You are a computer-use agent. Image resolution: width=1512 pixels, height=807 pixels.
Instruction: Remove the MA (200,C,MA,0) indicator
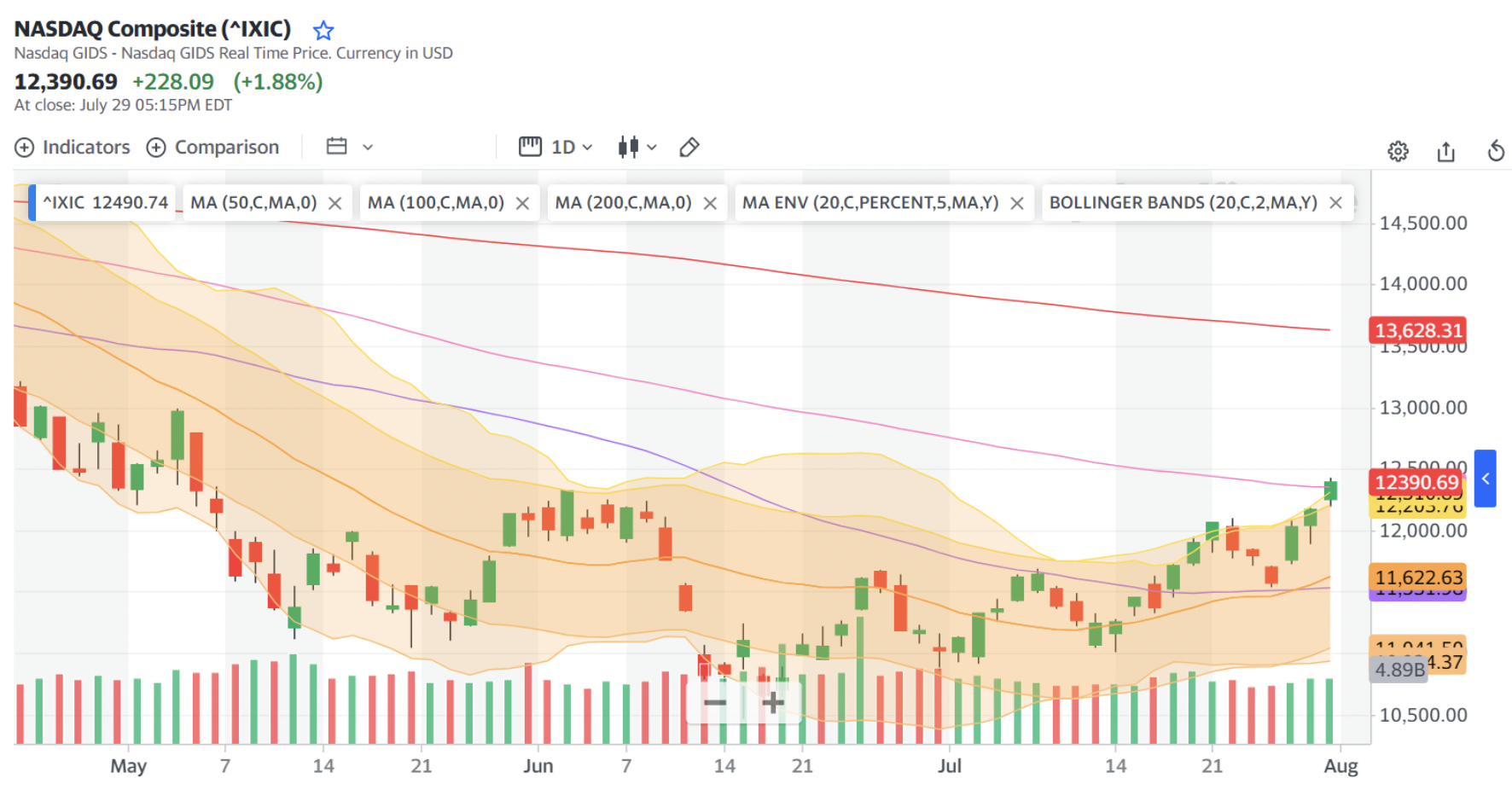pos(710,203)
